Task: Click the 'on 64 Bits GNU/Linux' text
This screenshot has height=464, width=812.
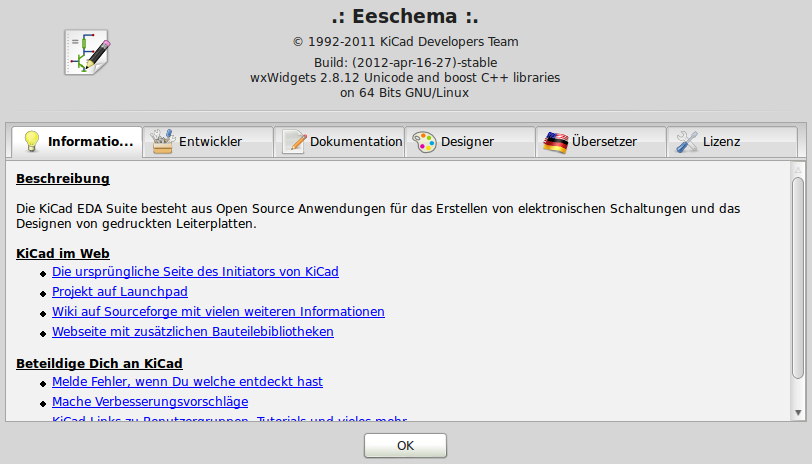Action: click(x=404, y=93)
